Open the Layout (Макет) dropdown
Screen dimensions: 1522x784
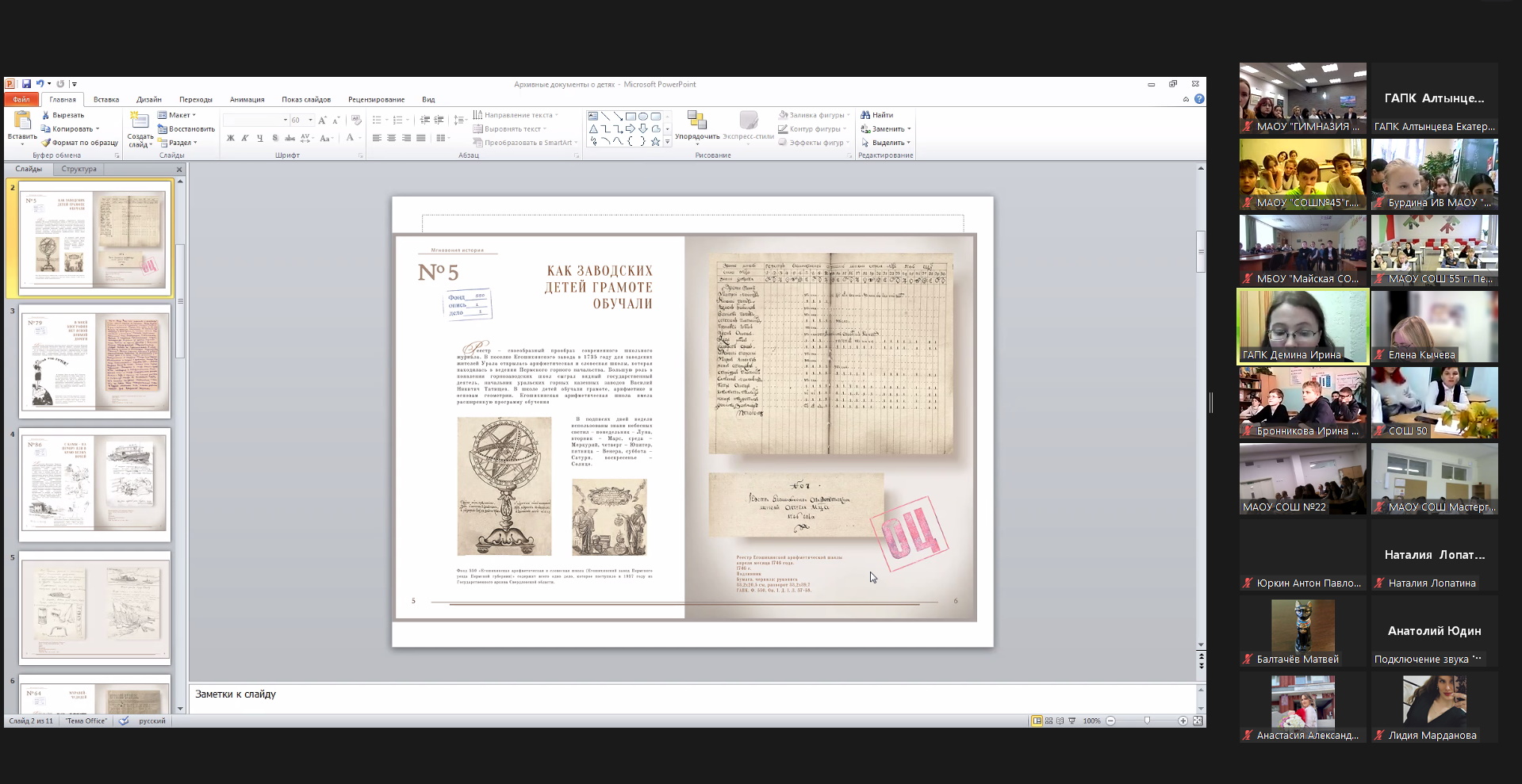179,115
